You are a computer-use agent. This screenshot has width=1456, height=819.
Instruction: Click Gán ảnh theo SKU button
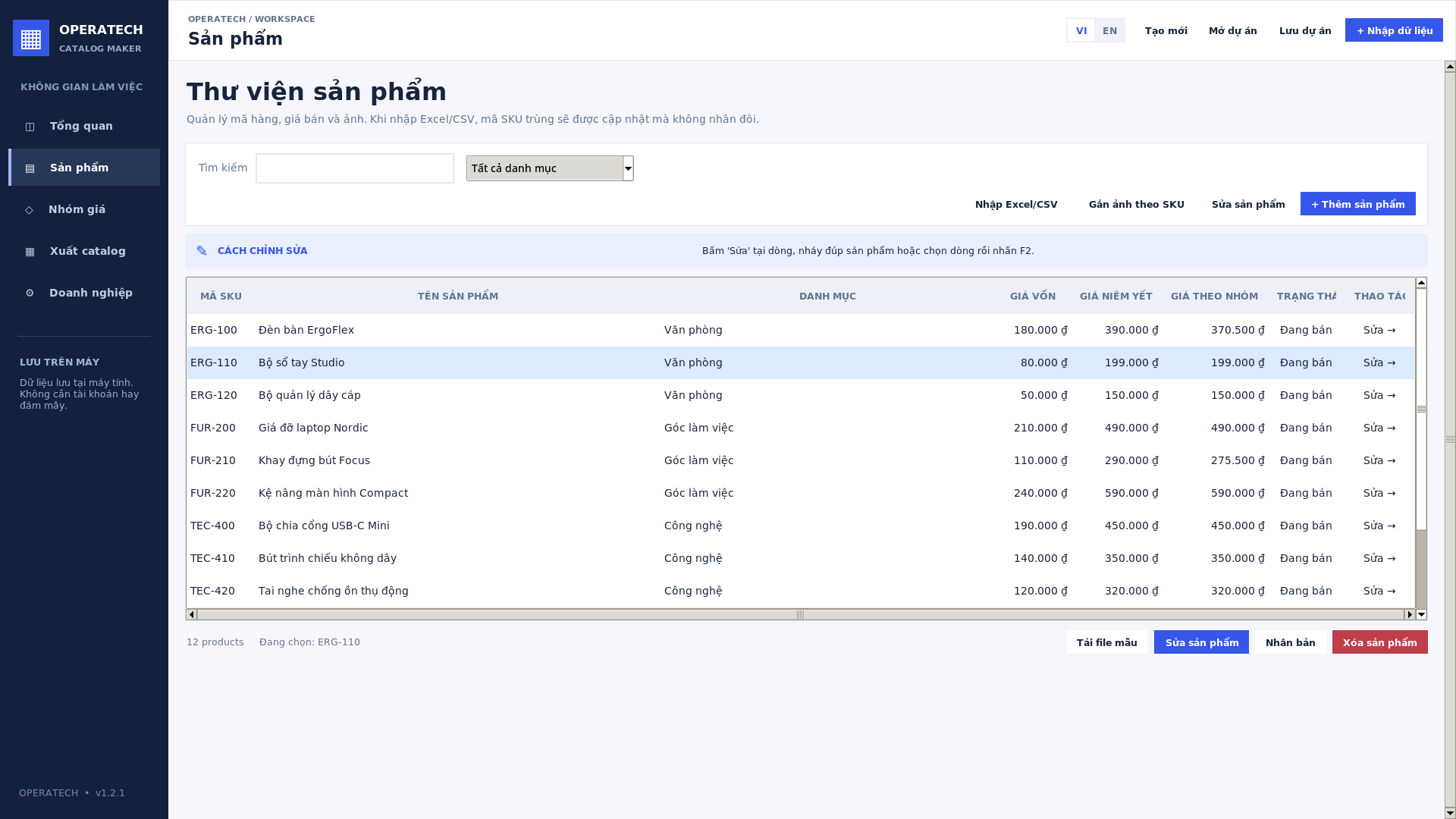1136,204
